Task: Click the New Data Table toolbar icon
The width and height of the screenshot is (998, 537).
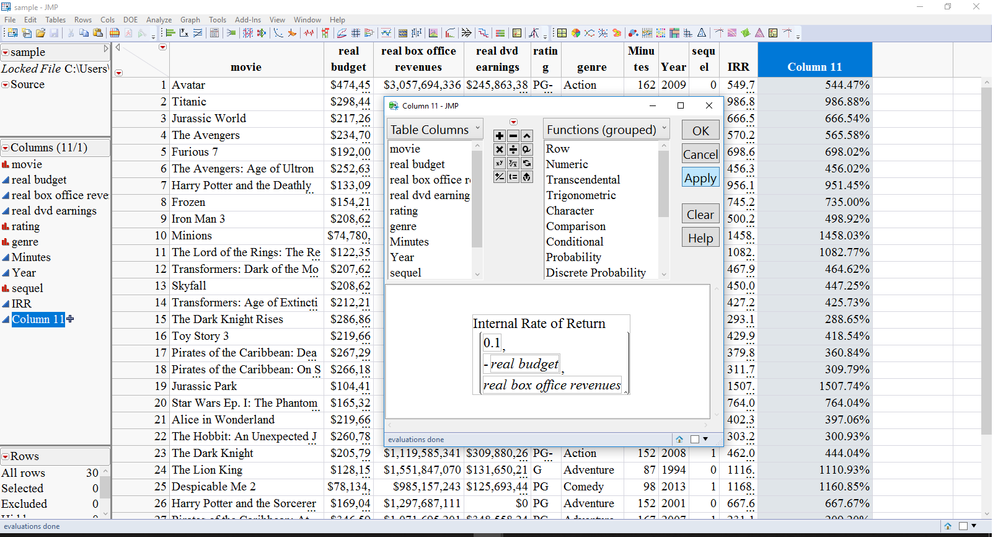Action: 13,32
